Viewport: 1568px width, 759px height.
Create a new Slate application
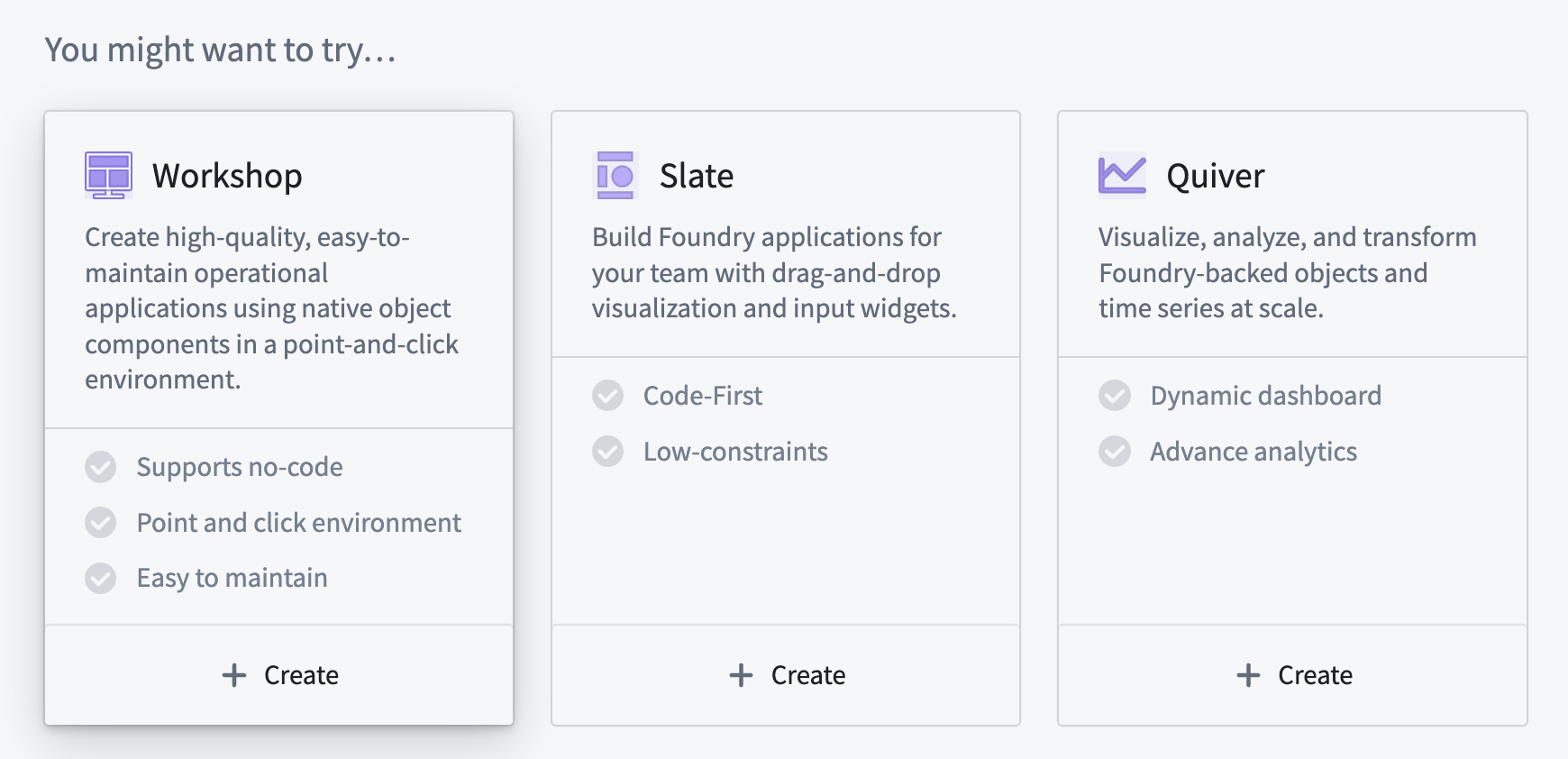786,675
